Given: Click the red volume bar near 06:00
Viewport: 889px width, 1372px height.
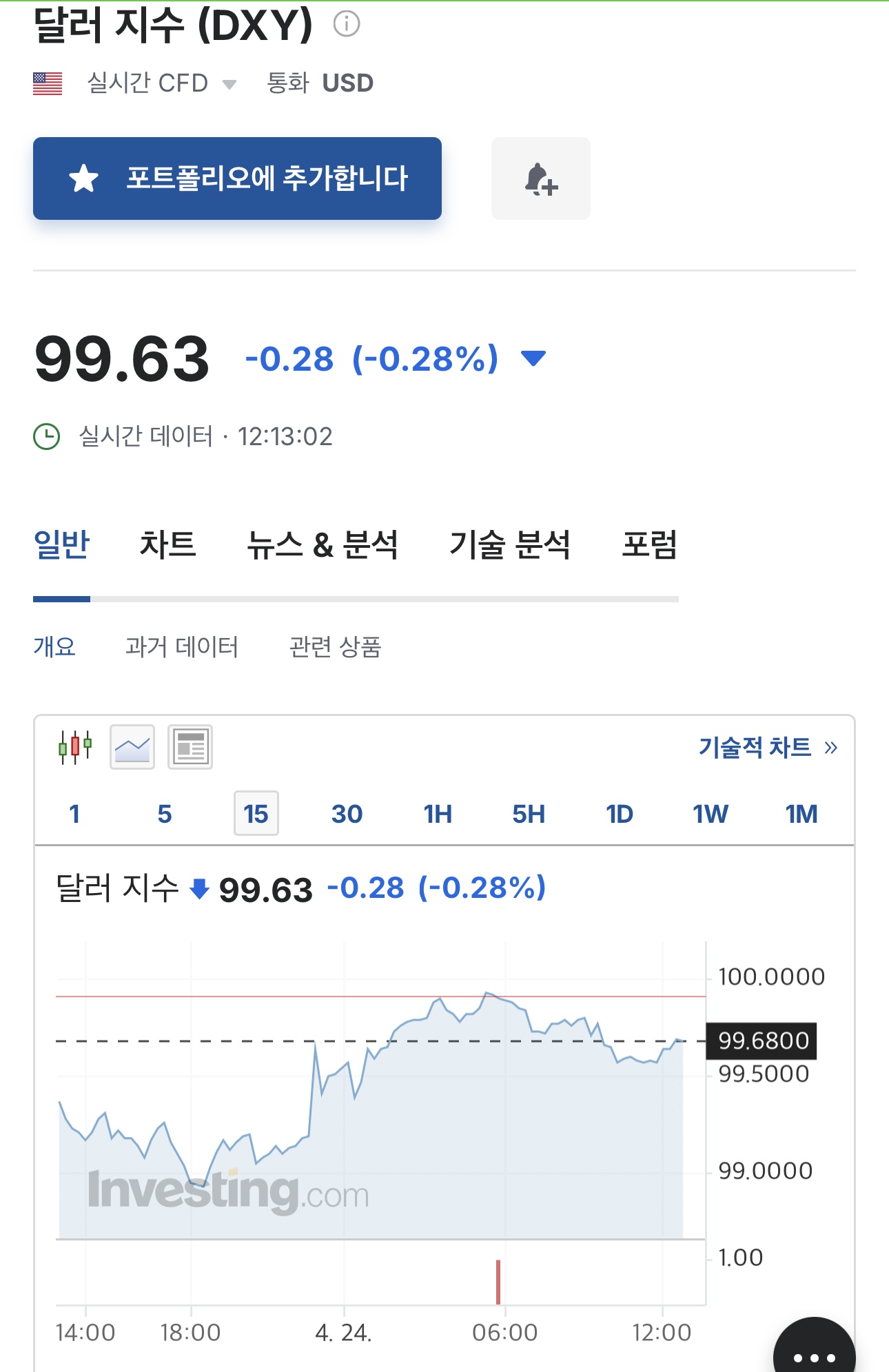Looking at the screenshot, I should click(498, 1282).
